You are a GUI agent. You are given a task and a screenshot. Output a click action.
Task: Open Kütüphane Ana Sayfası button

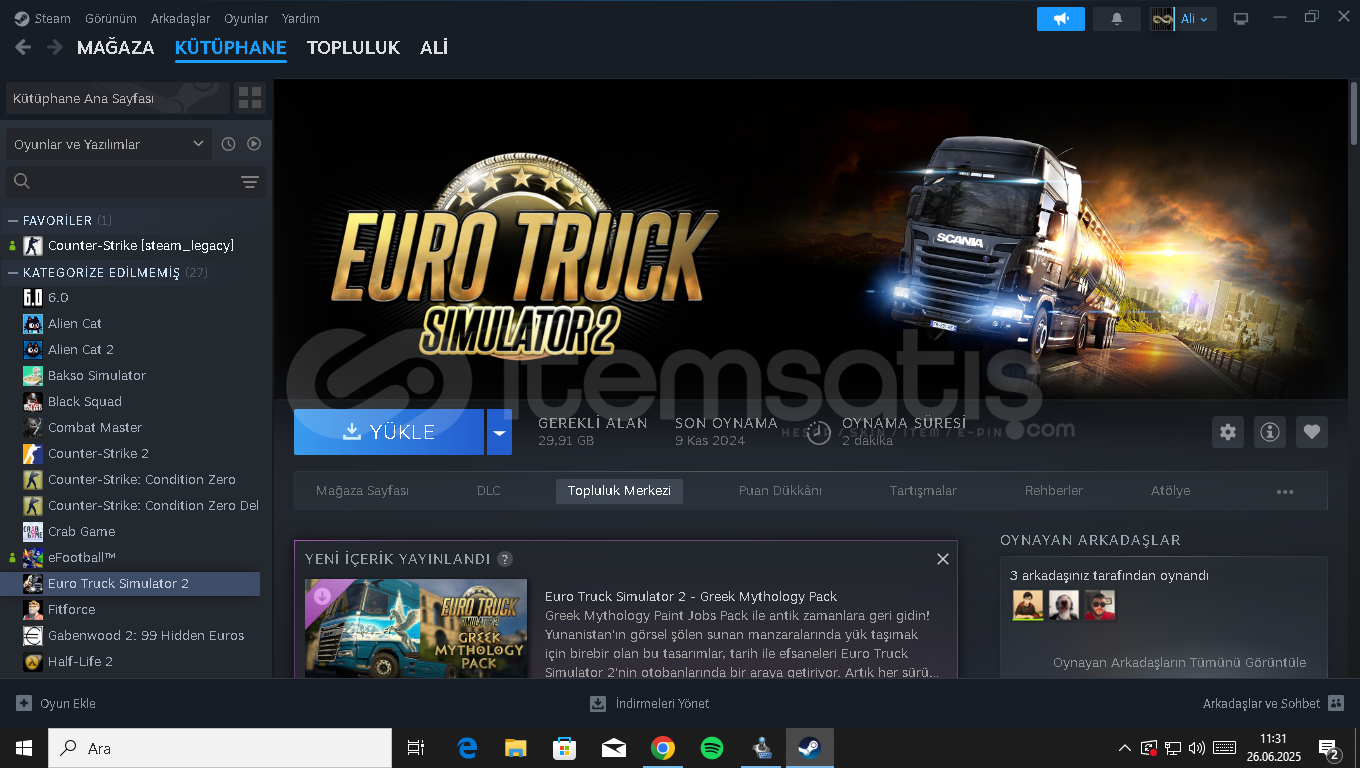(117, 98)
